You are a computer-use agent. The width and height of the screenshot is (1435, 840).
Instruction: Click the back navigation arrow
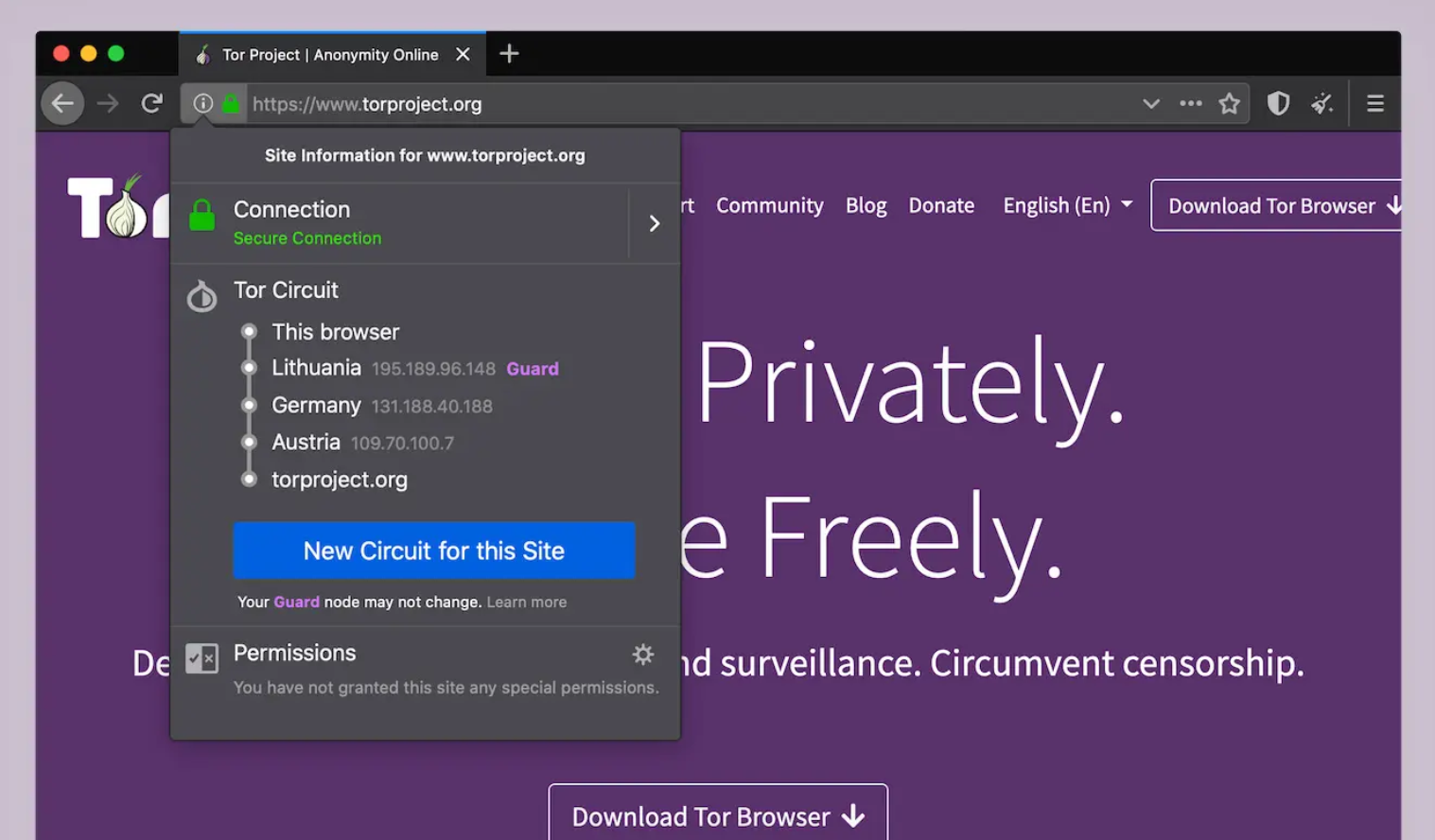[x=63, y=103]
